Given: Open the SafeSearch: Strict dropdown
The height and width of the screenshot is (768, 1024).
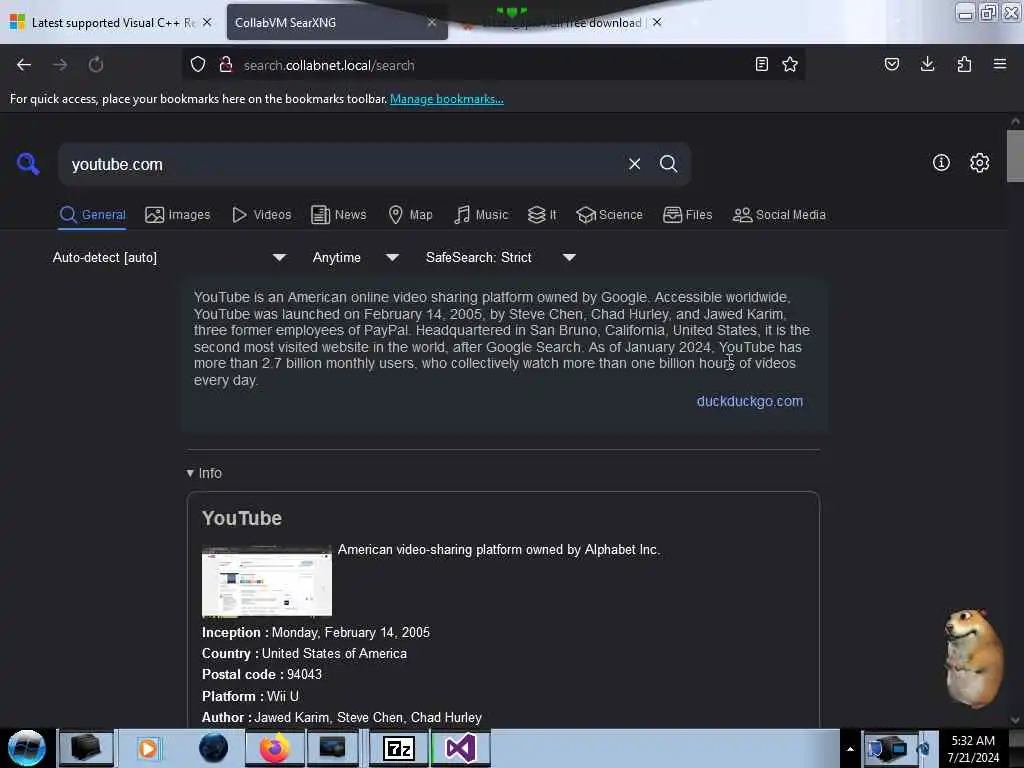Looking at the screenshot, I should click(x=500, y=257).
